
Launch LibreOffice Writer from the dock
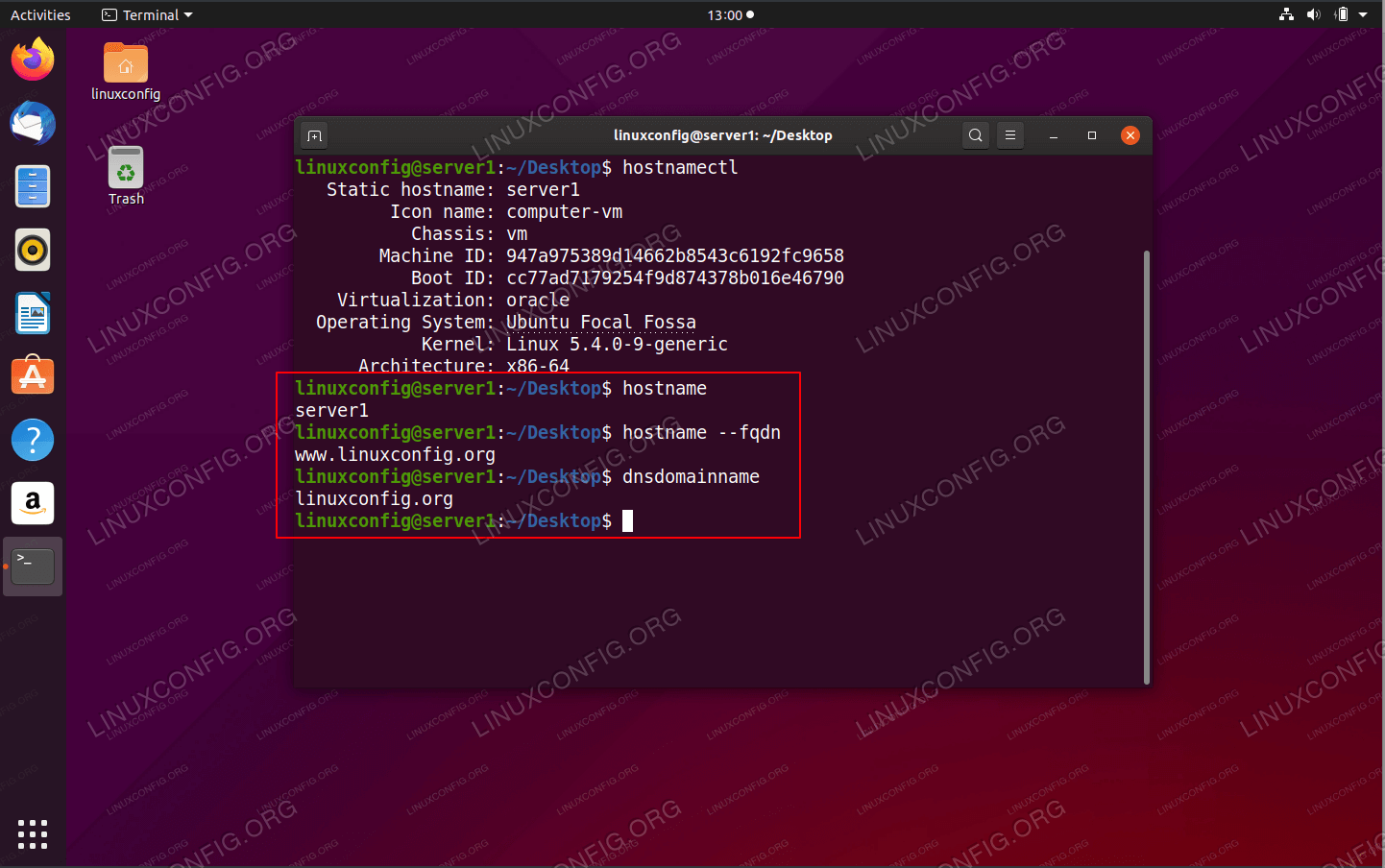(32, 313)
